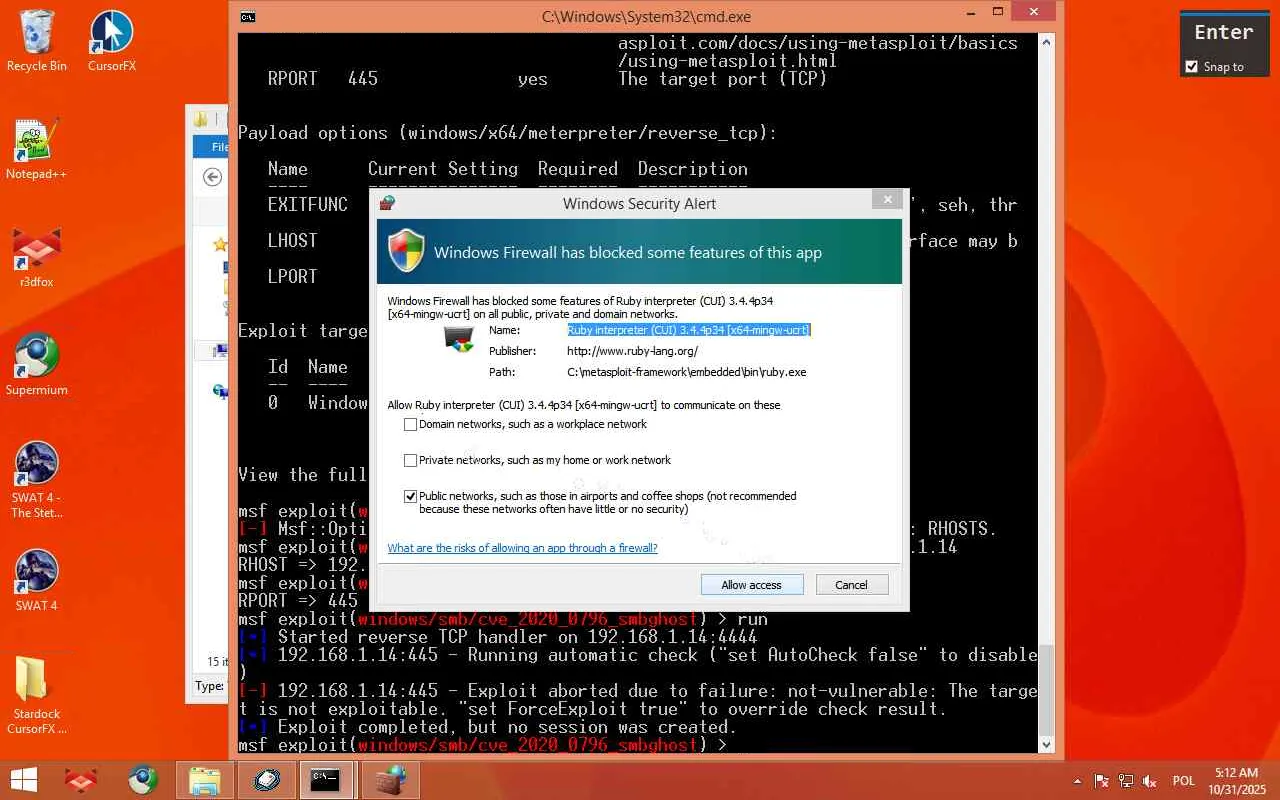This screenshot has height=800, width=1280.
Task: Click the LPORT entry in the terminal
Action: [292, 276]
